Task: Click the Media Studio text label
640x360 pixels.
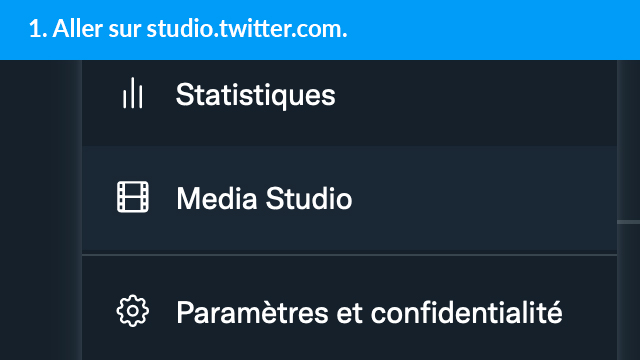Action: [264, 198]
